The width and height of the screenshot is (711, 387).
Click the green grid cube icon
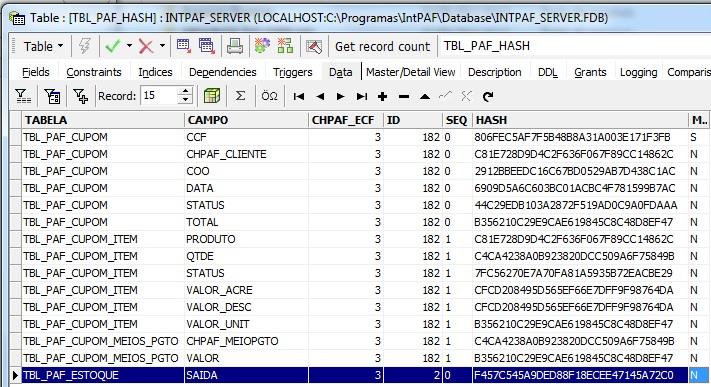pos(212,96)
